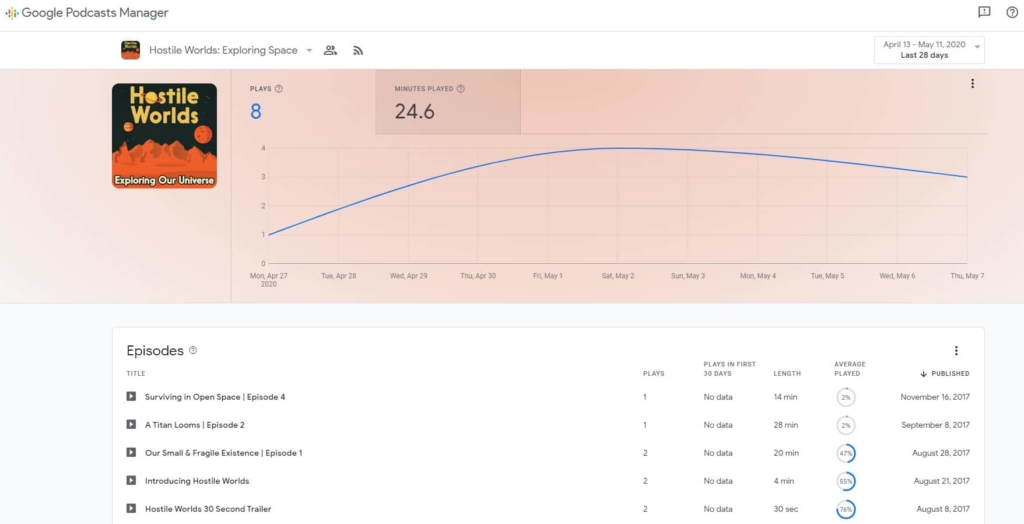Click the 76% average played progress circle

[x=846, y=510]
